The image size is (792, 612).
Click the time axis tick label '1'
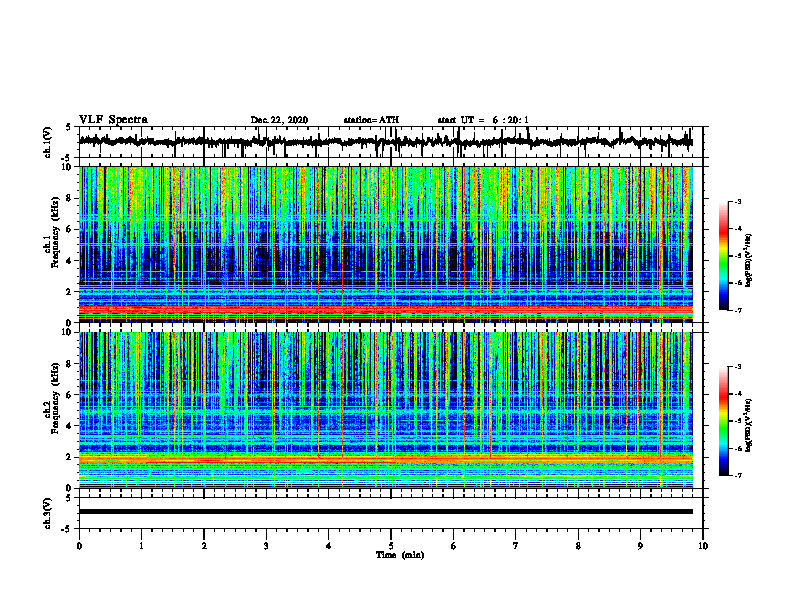[141, 546]
